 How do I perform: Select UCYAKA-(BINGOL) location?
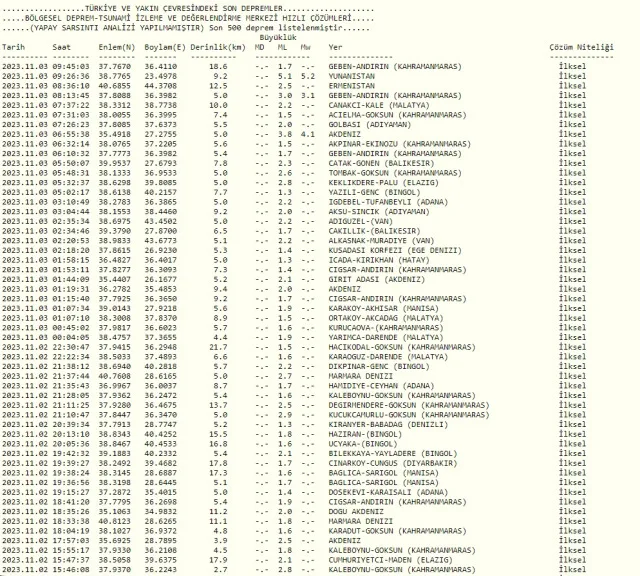point(363,444)
